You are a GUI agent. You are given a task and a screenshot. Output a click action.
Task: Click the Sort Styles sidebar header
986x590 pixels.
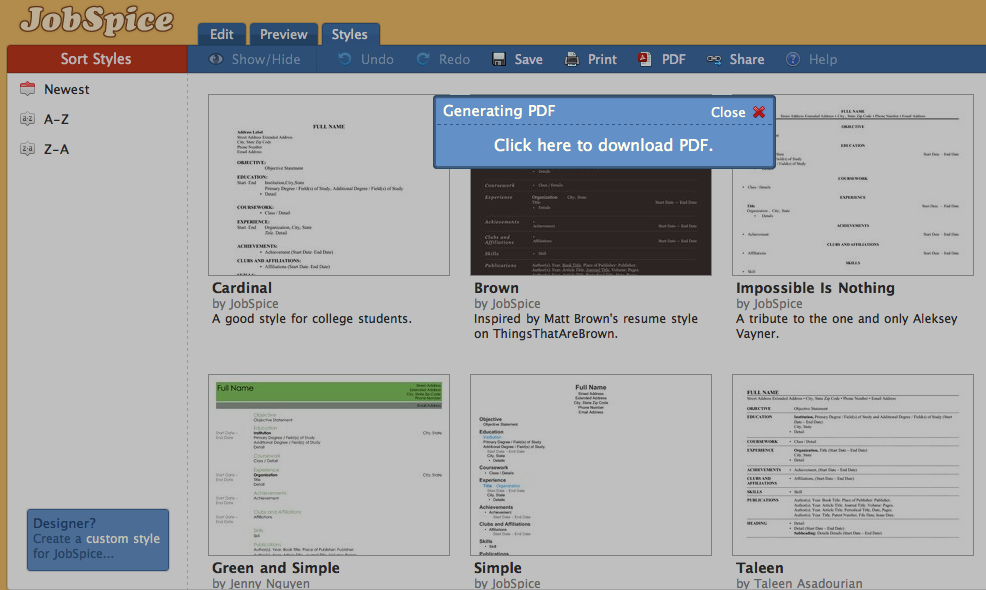pos(97,59)
